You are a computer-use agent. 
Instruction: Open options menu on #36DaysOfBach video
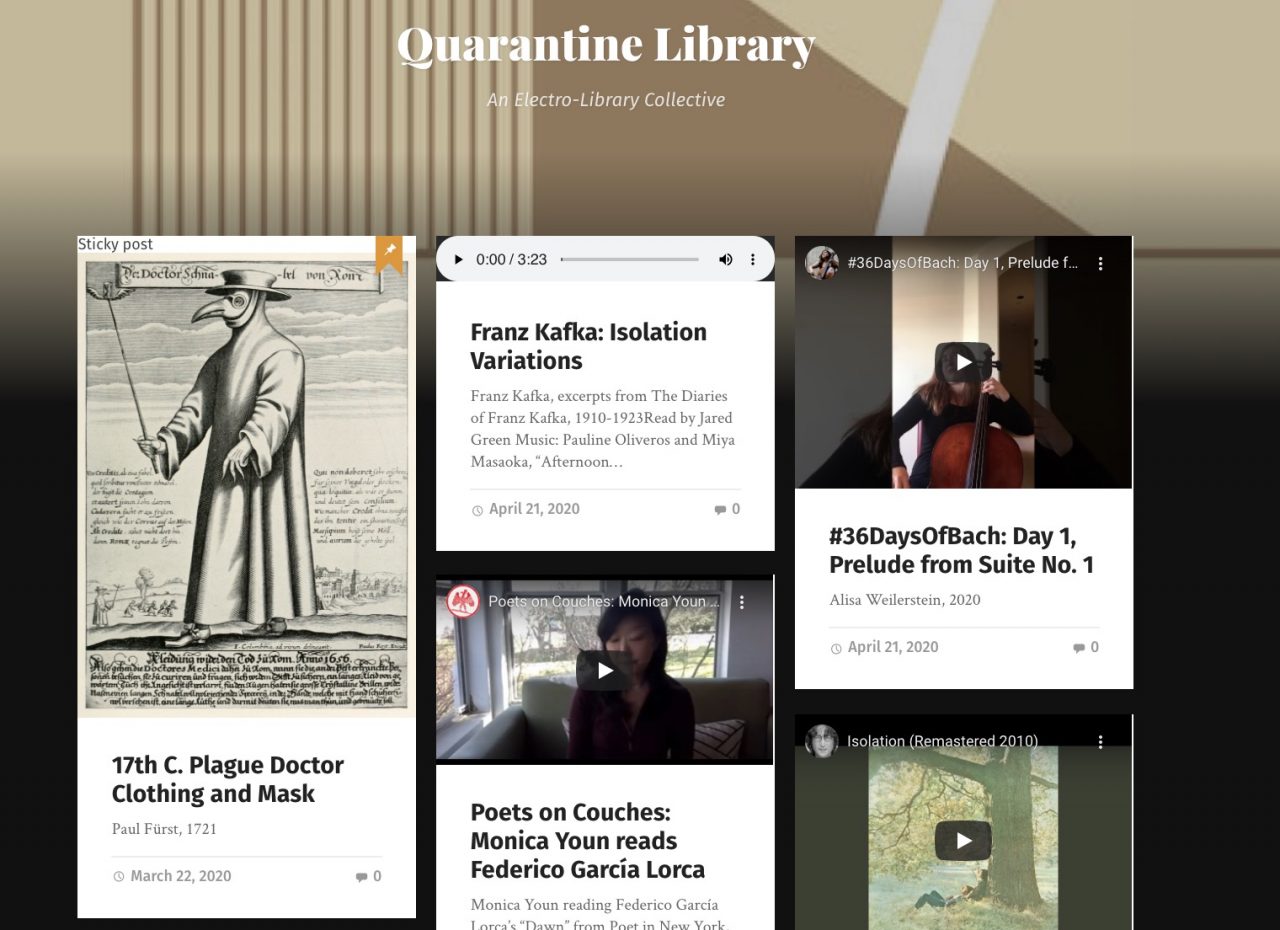point(1100,263)
